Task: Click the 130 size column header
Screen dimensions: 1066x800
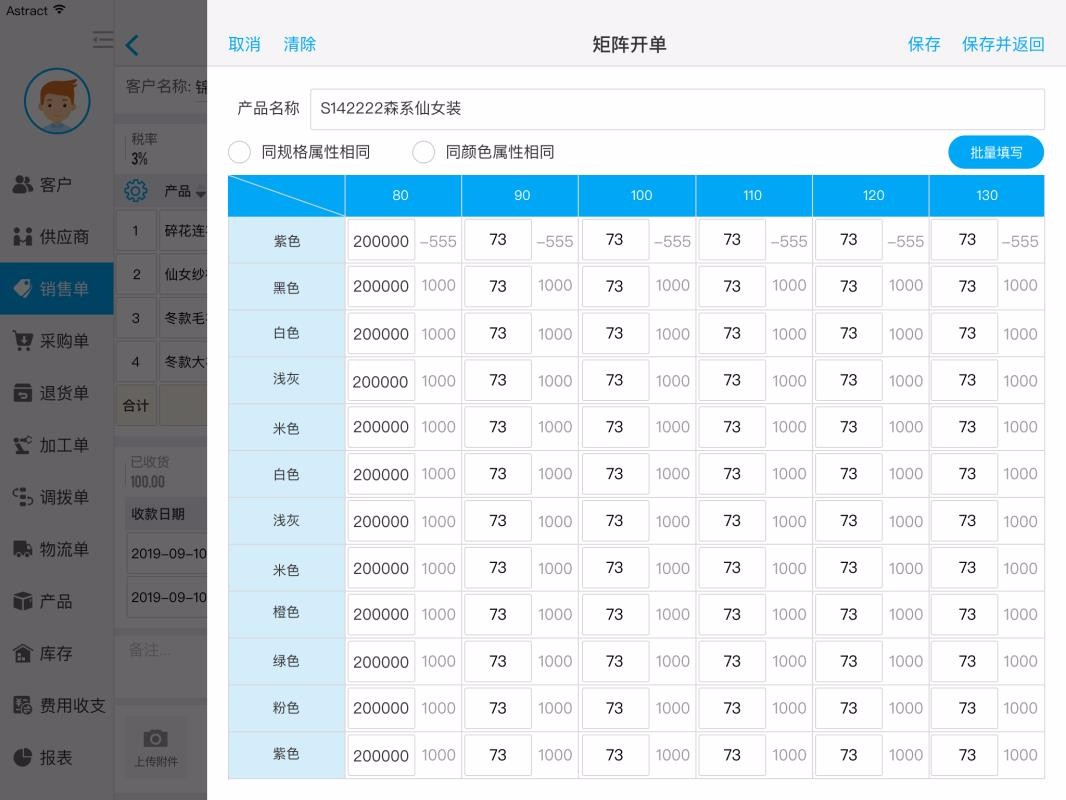Action: click(987, 196)
